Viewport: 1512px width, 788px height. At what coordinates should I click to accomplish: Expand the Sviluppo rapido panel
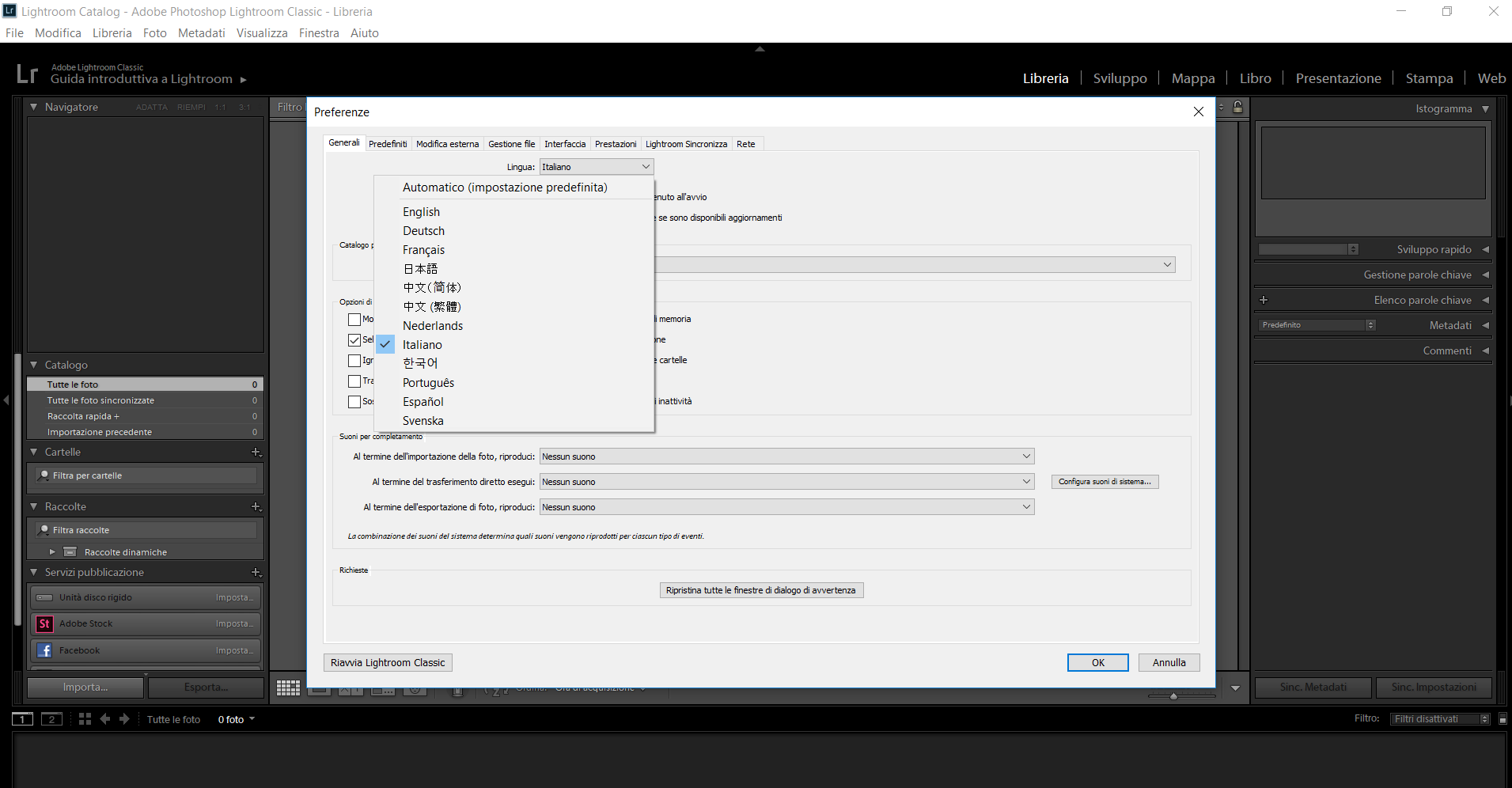point(1485,249)
